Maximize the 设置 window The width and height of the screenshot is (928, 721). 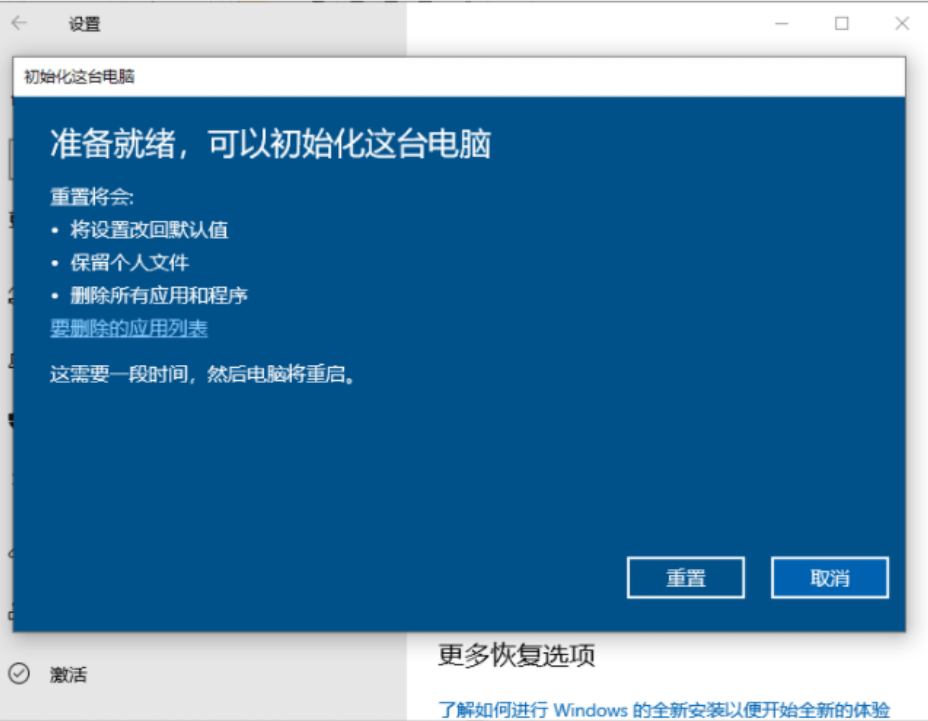[842, 24]
